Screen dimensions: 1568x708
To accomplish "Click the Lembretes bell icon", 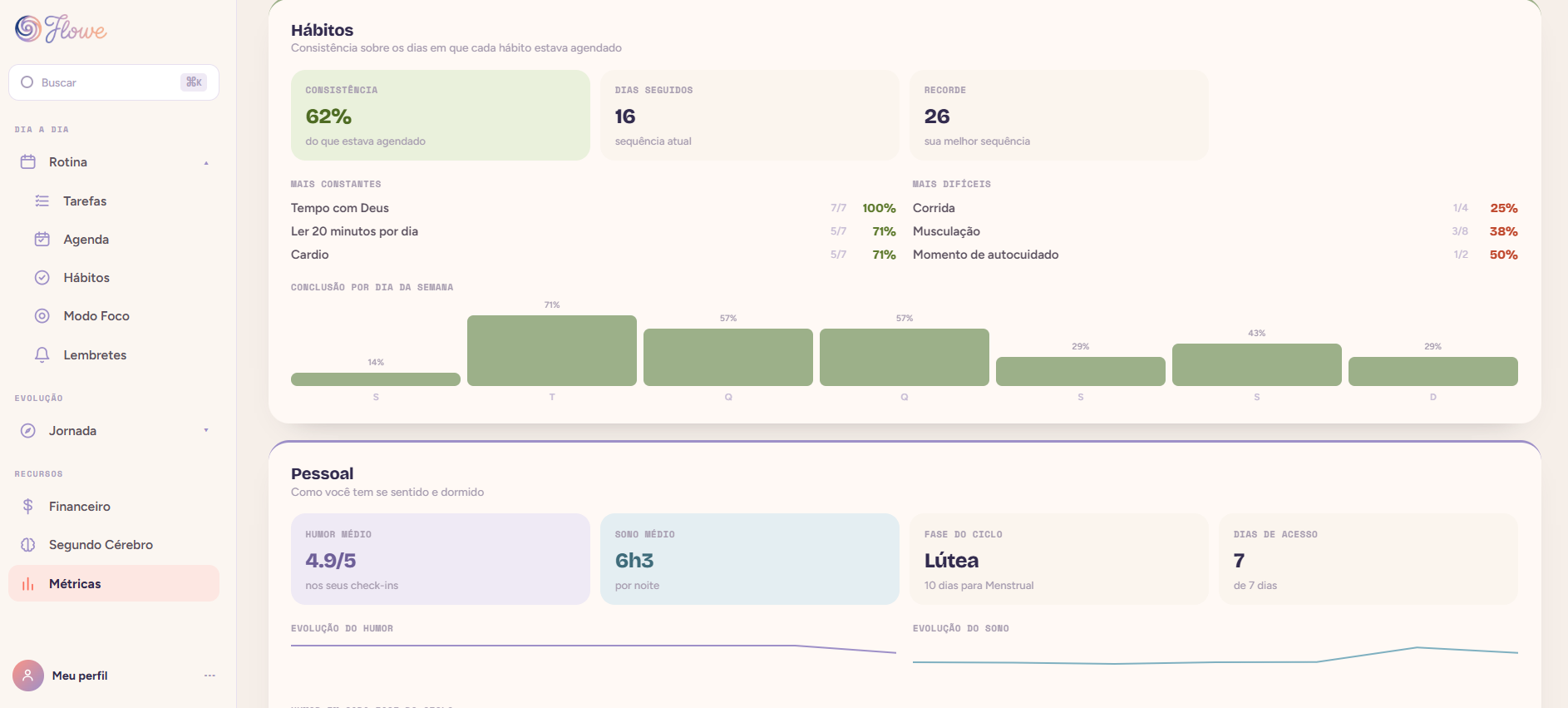I will tap(42, 355).
